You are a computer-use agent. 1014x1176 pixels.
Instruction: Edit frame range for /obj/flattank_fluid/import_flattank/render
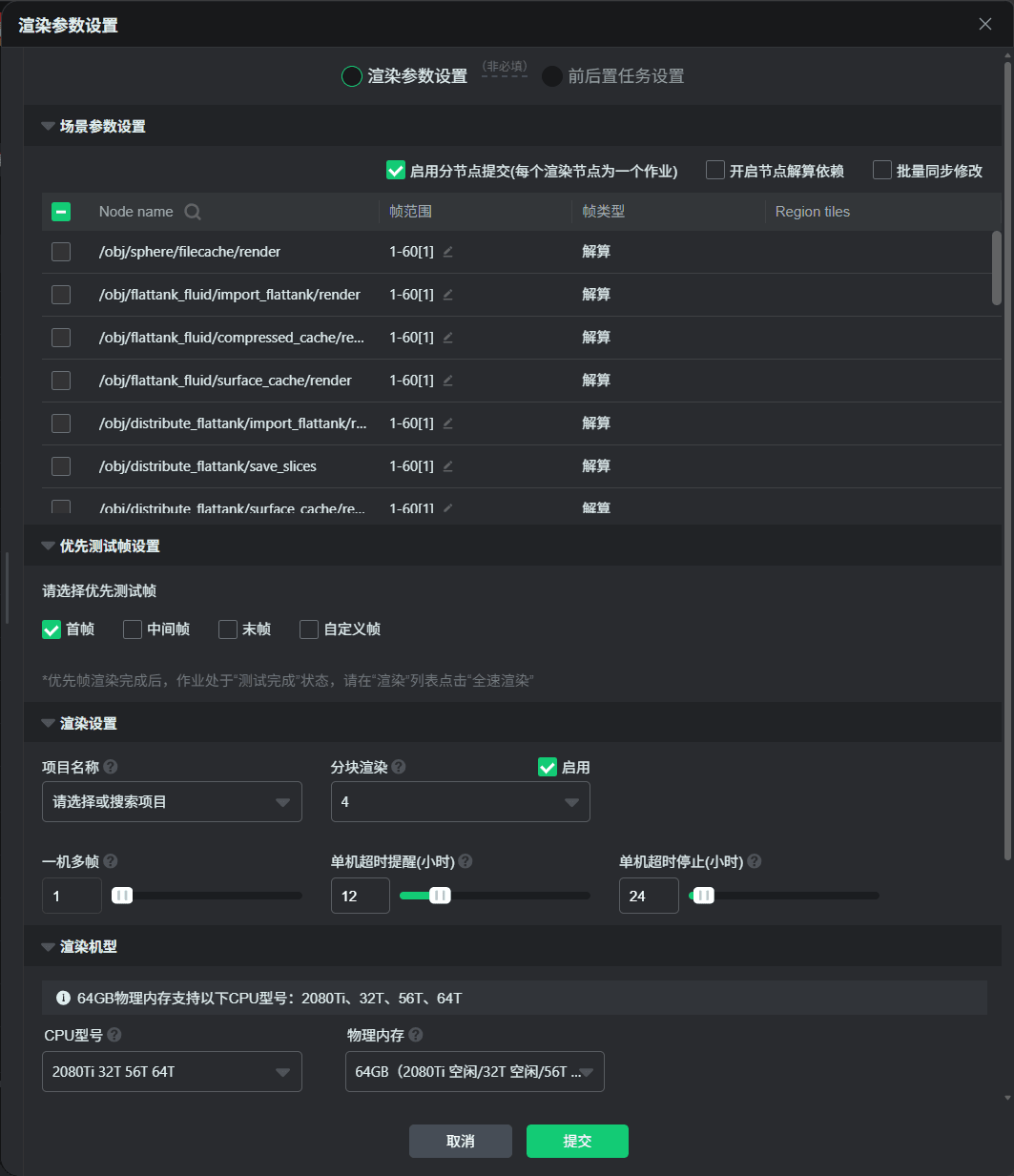(x=447, y=295)
